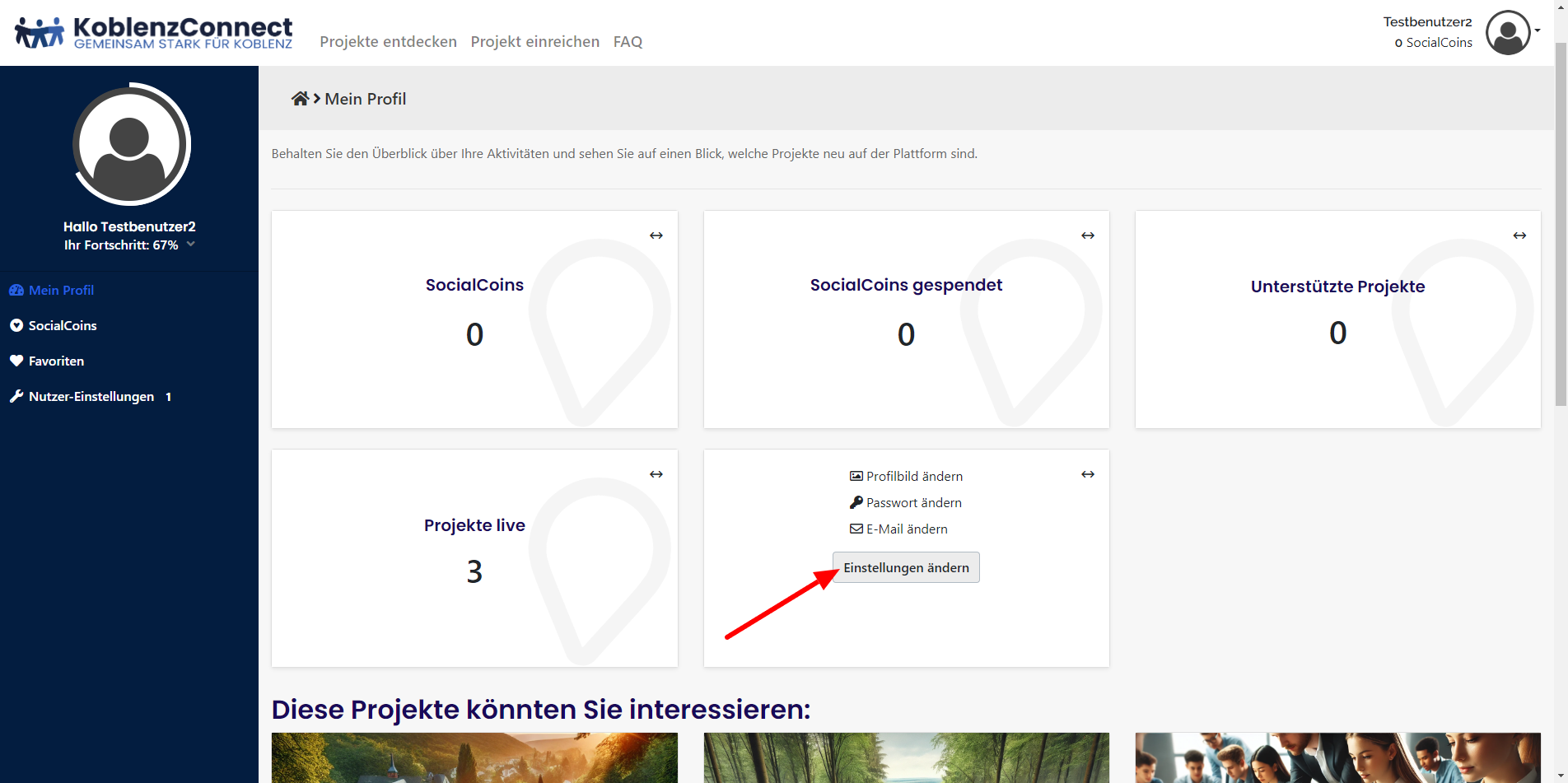Open SocialCoins in sidebar

coord(63,326)
